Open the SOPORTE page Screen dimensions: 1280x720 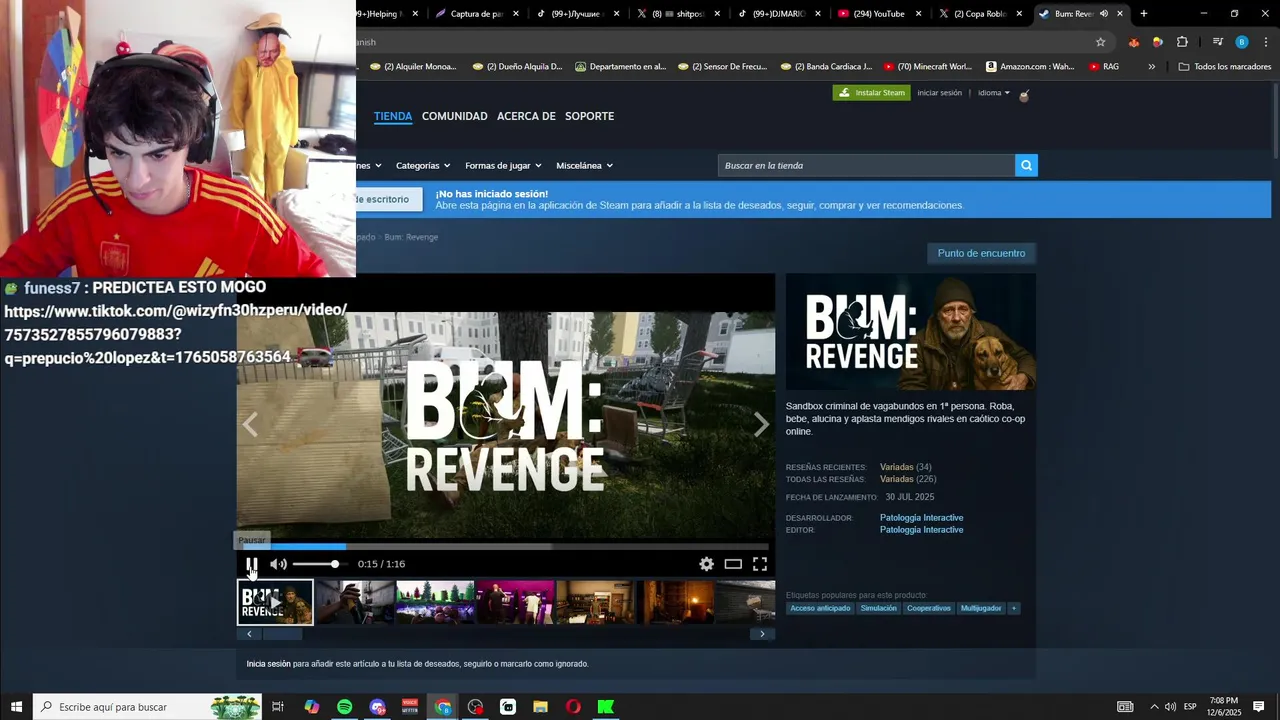[x=589, y=116]
